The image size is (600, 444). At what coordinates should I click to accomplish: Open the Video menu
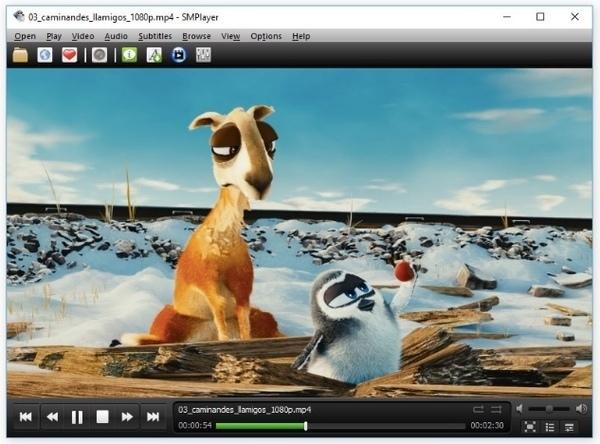(x=83, y=36)
